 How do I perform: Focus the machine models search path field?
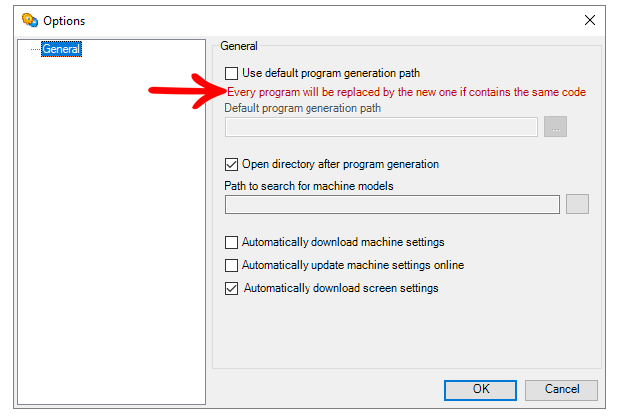tap(392, 204)
